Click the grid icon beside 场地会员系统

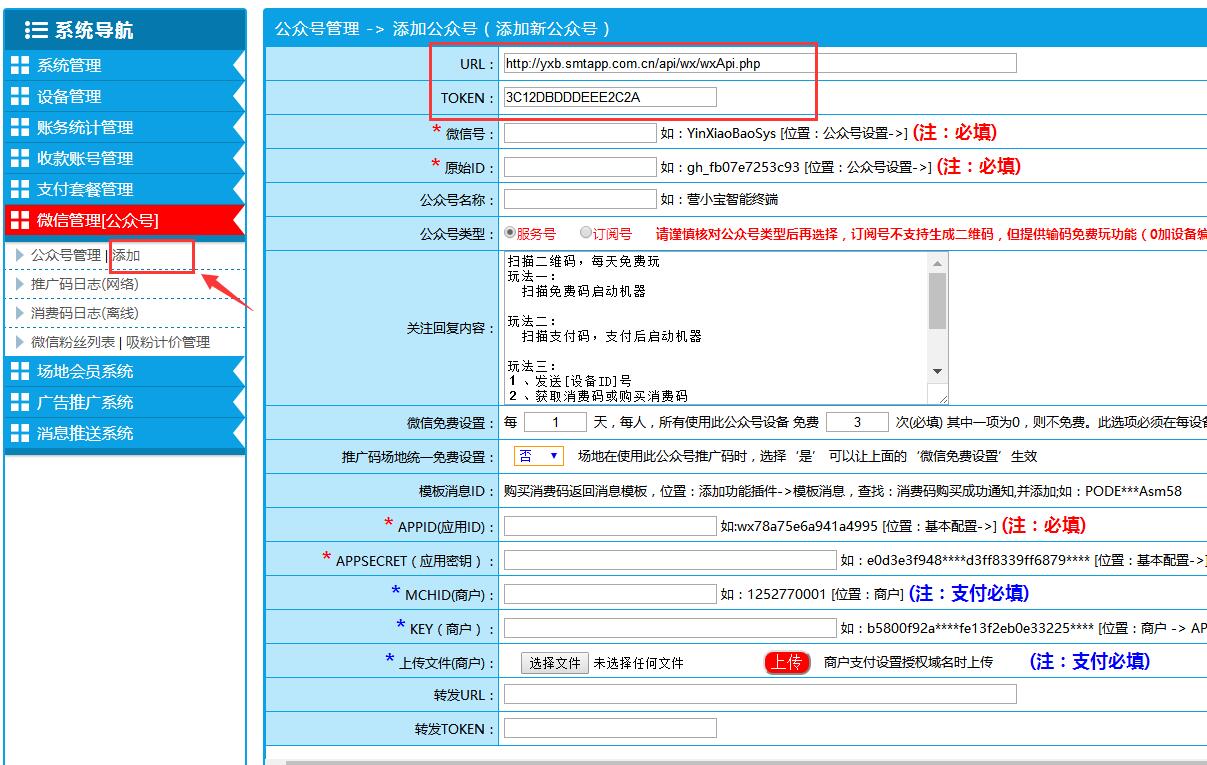(20, 371)
